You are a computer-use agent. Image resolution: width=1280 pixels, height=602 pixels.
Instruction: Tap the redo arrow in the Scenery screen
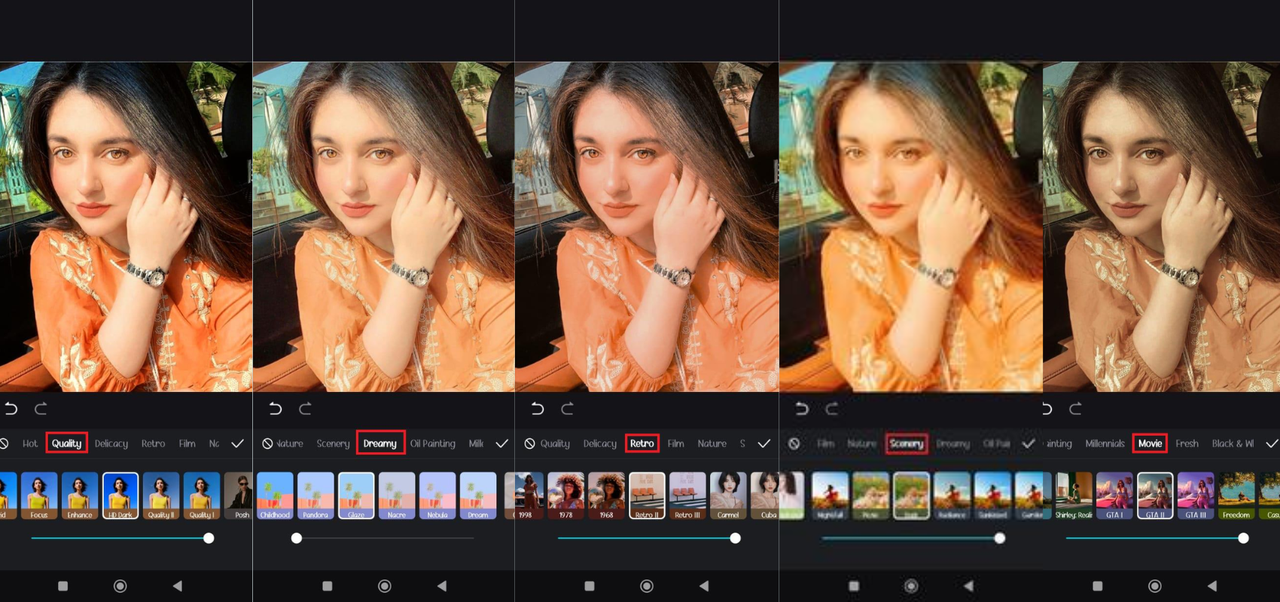(x=831, y=409)
